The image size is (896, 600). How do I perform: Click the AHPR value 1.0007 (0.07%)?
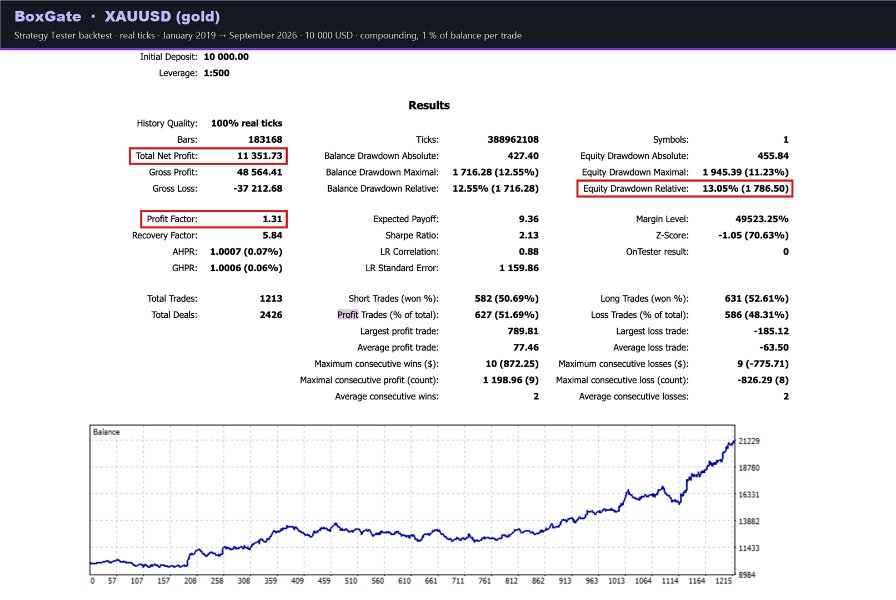(x=246, y=251)
